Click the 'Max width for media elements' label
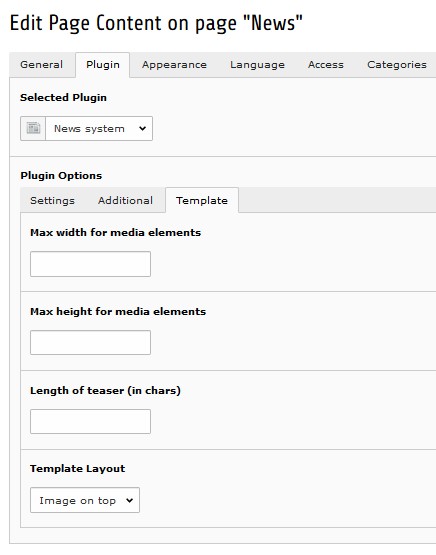 [x=116, y=233]
